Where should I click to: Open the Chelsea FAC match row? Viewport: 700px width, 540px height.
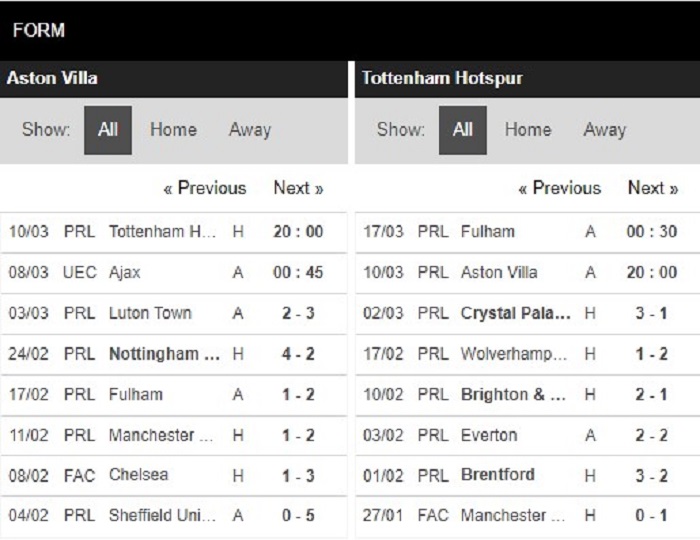click(174, 475)
